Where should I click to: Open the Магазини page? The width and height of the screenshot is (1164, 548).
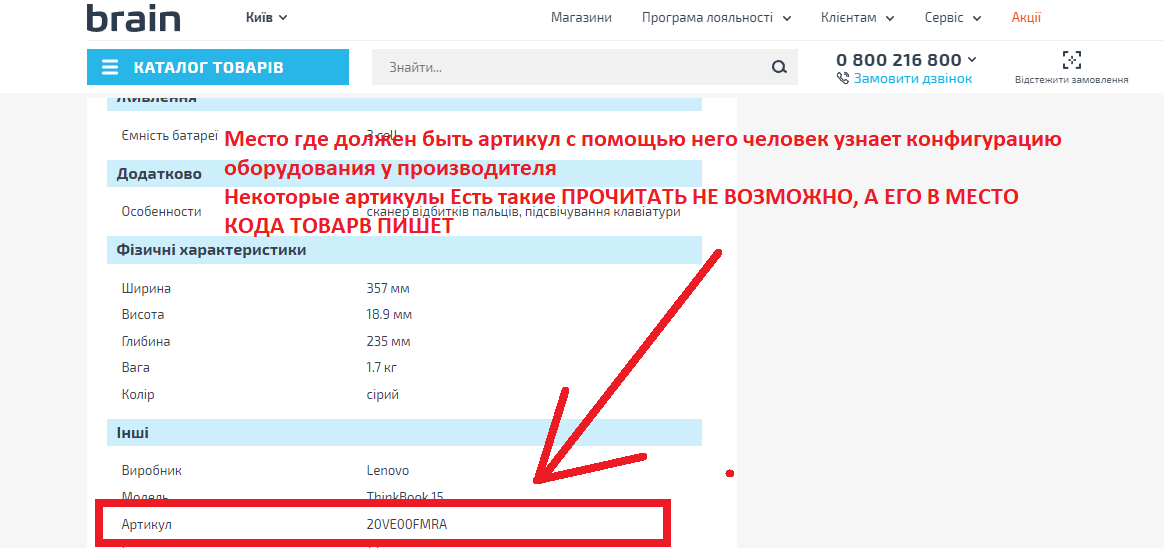point(581,18)
